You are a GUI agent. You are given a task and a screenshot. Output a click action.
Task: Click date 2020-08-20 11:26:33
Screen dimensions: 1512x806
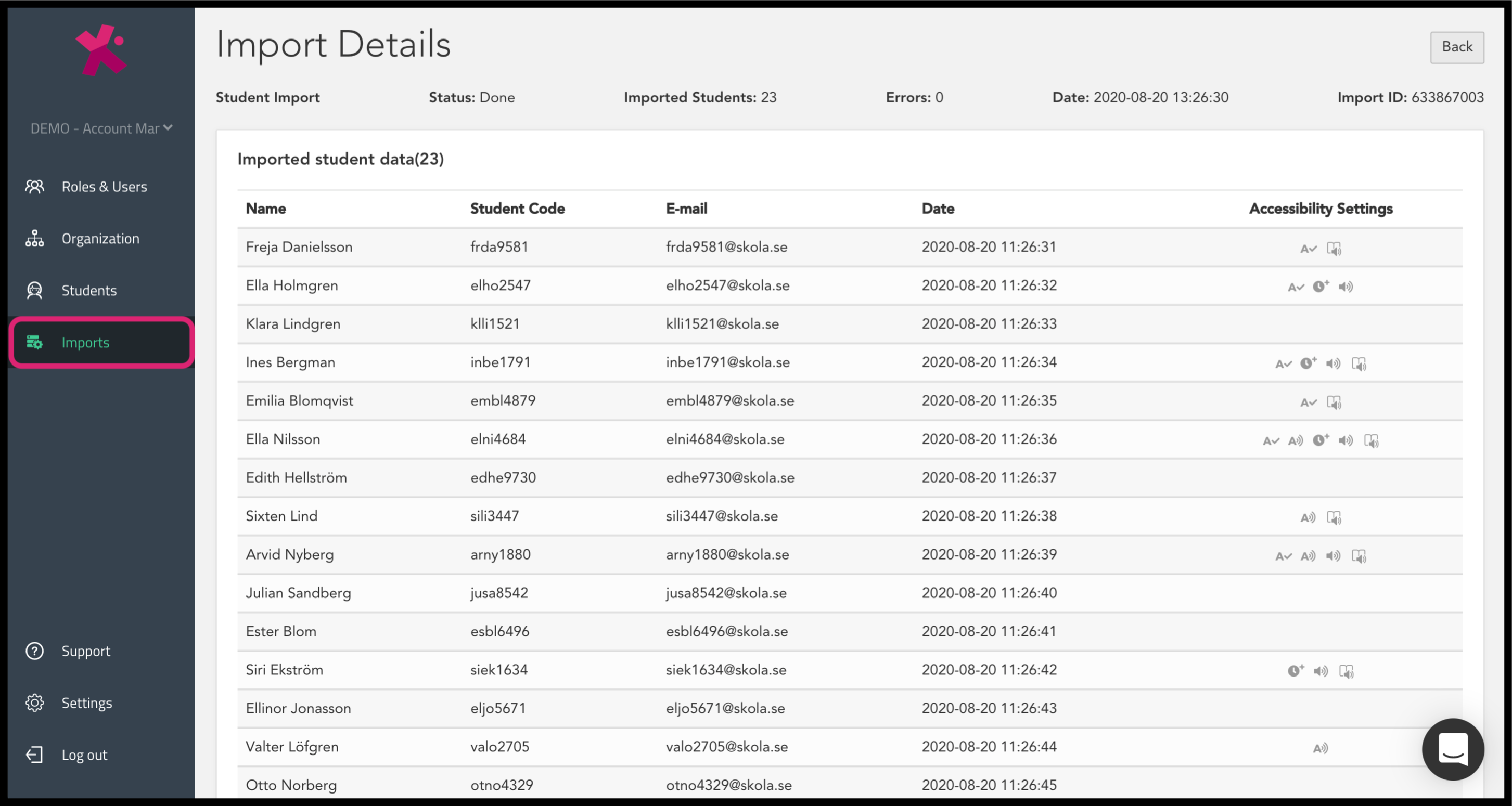[989, 324]
